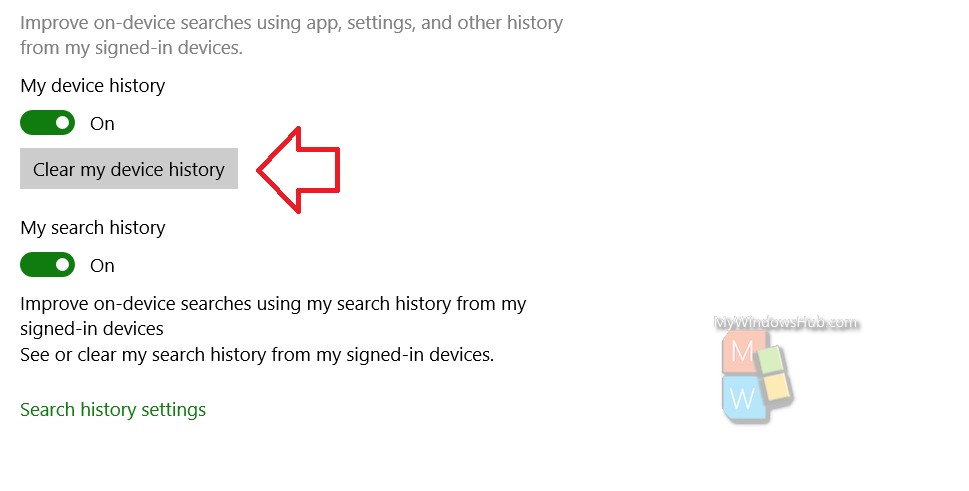Click the black line reading only 'signed-in devices'
Image resolution: width=969 pixels, height=491 pixels.
pyautogui.click(x=92, y=329)
